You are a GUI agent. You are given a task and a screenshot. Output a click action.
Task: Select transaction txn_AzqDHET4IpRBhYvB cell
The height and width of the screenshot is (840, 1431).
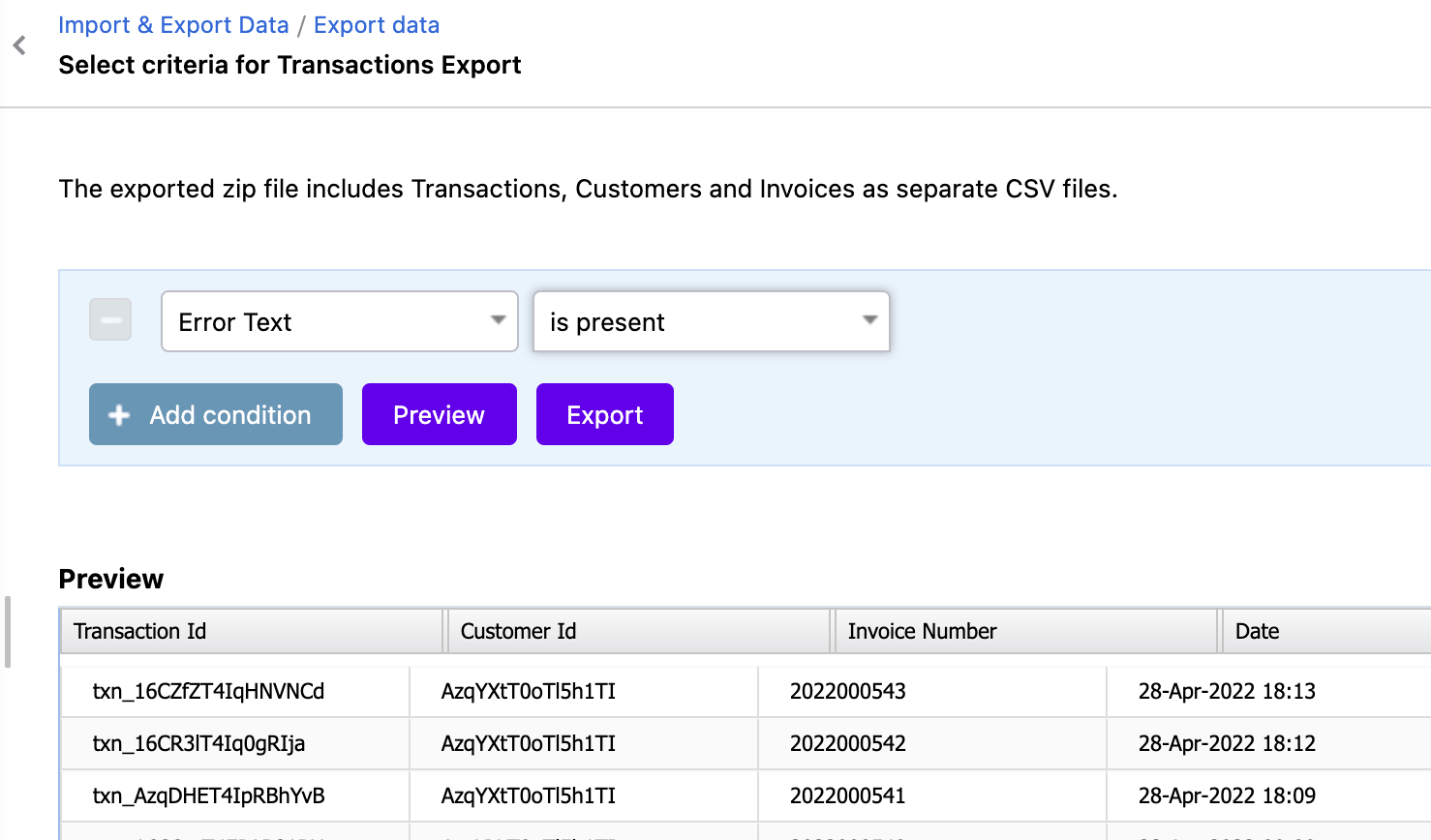tap(208, 796)
